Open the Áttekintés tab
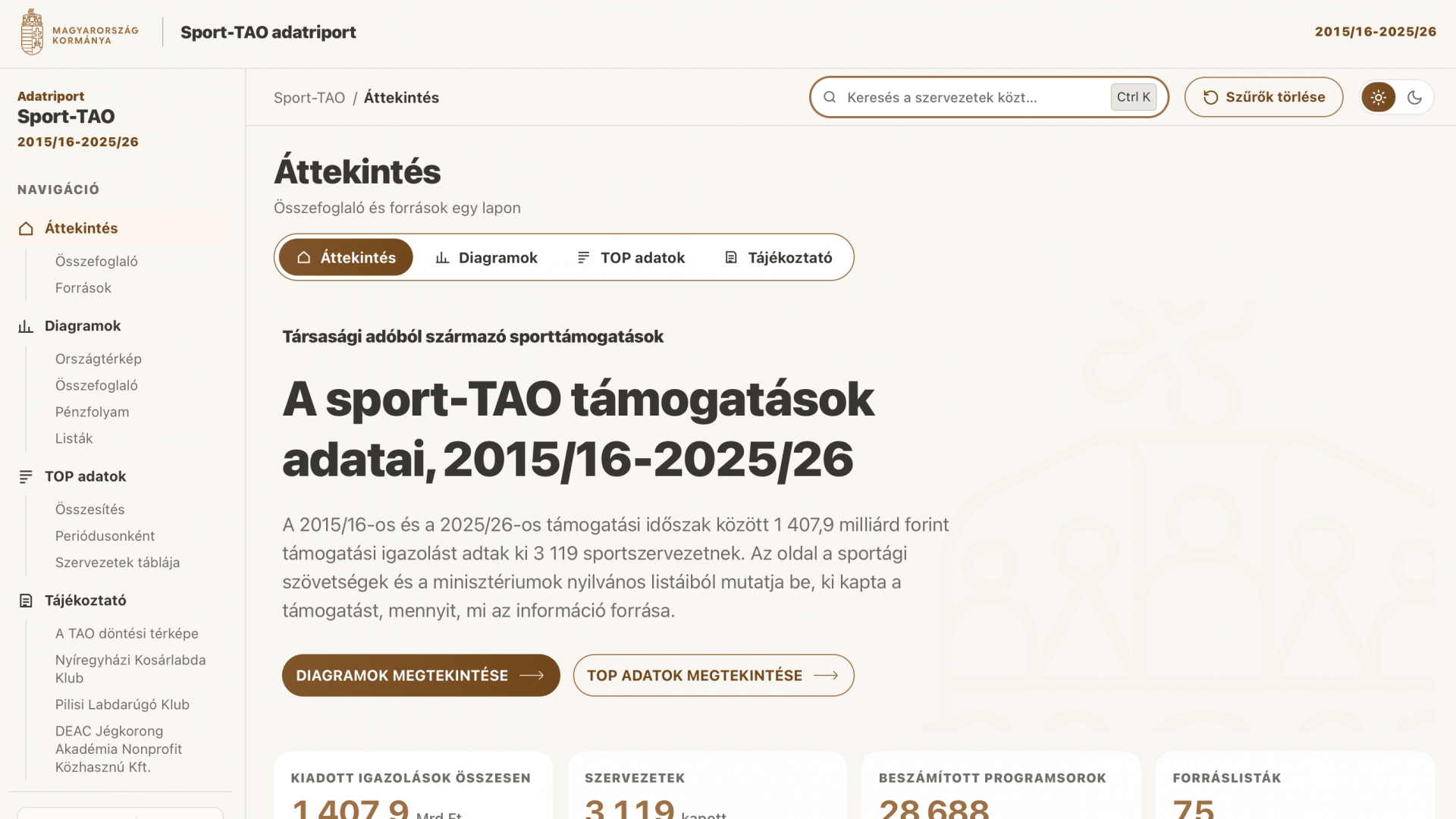The image size is (1456, 819). pyautogui.click(x=346, y=257)
